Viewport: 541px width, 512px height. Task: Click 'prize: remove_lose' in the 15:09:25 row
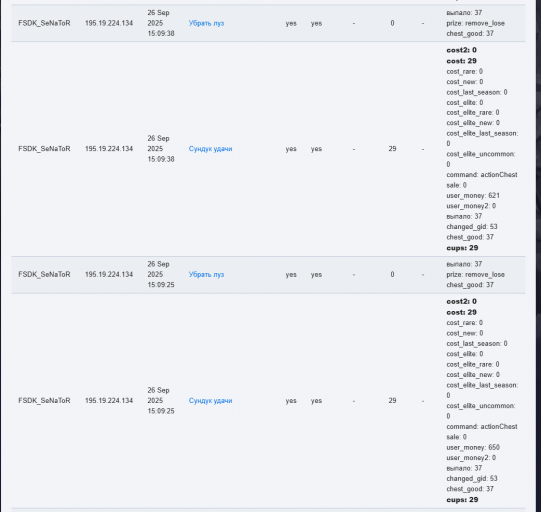point(475,275)
